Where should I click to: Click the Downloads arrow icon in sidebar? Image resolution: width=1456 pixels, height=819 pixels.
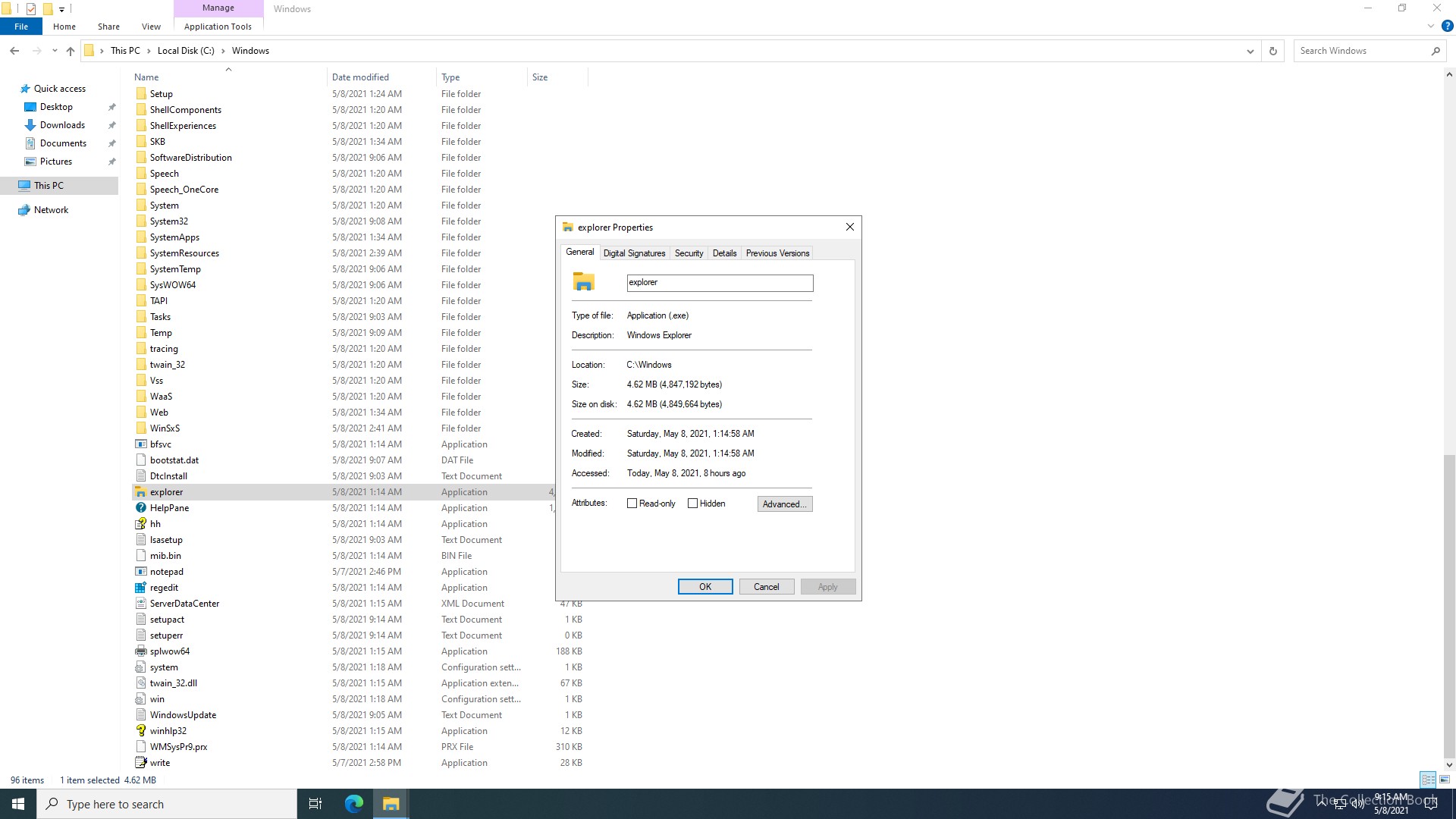click(30, 125)
